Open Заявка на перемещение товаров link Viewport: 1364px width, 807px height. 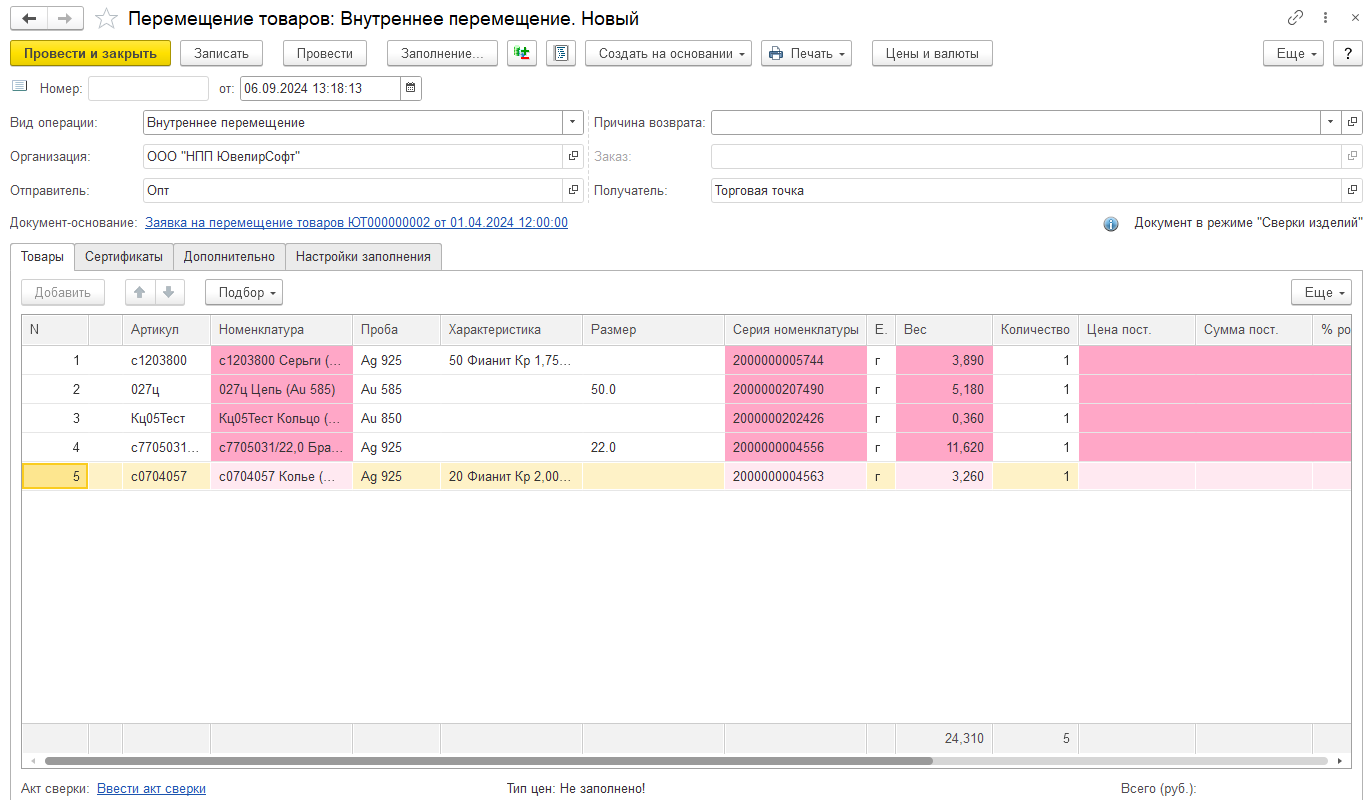pyautogui.click(x=356, y=223)
